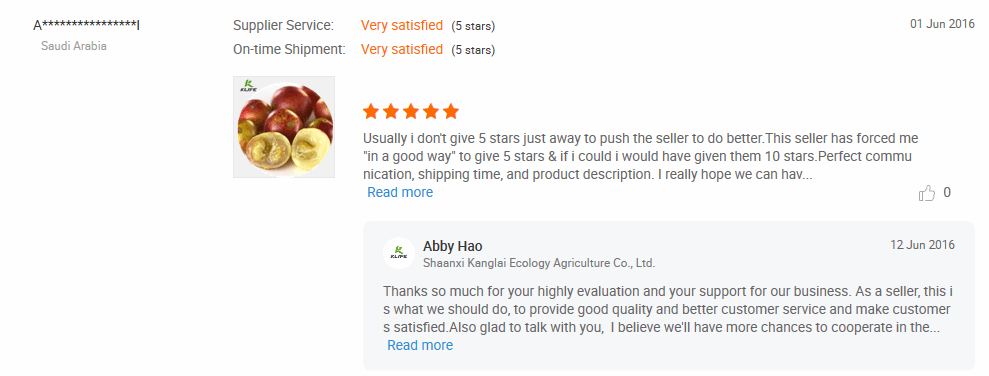Click Abby Hao's round KLIFE avatar
Screen dimensions: 989x376
(399, 253)
